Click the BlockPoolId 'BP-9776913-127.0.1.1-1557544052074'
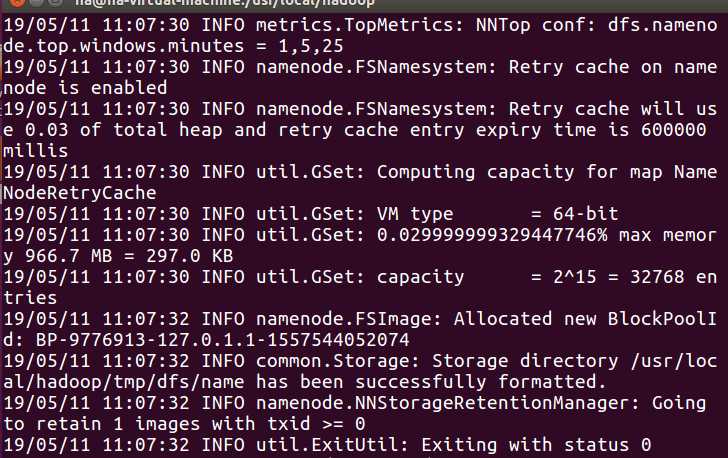 pyautogui.click(x=222, y=340)
